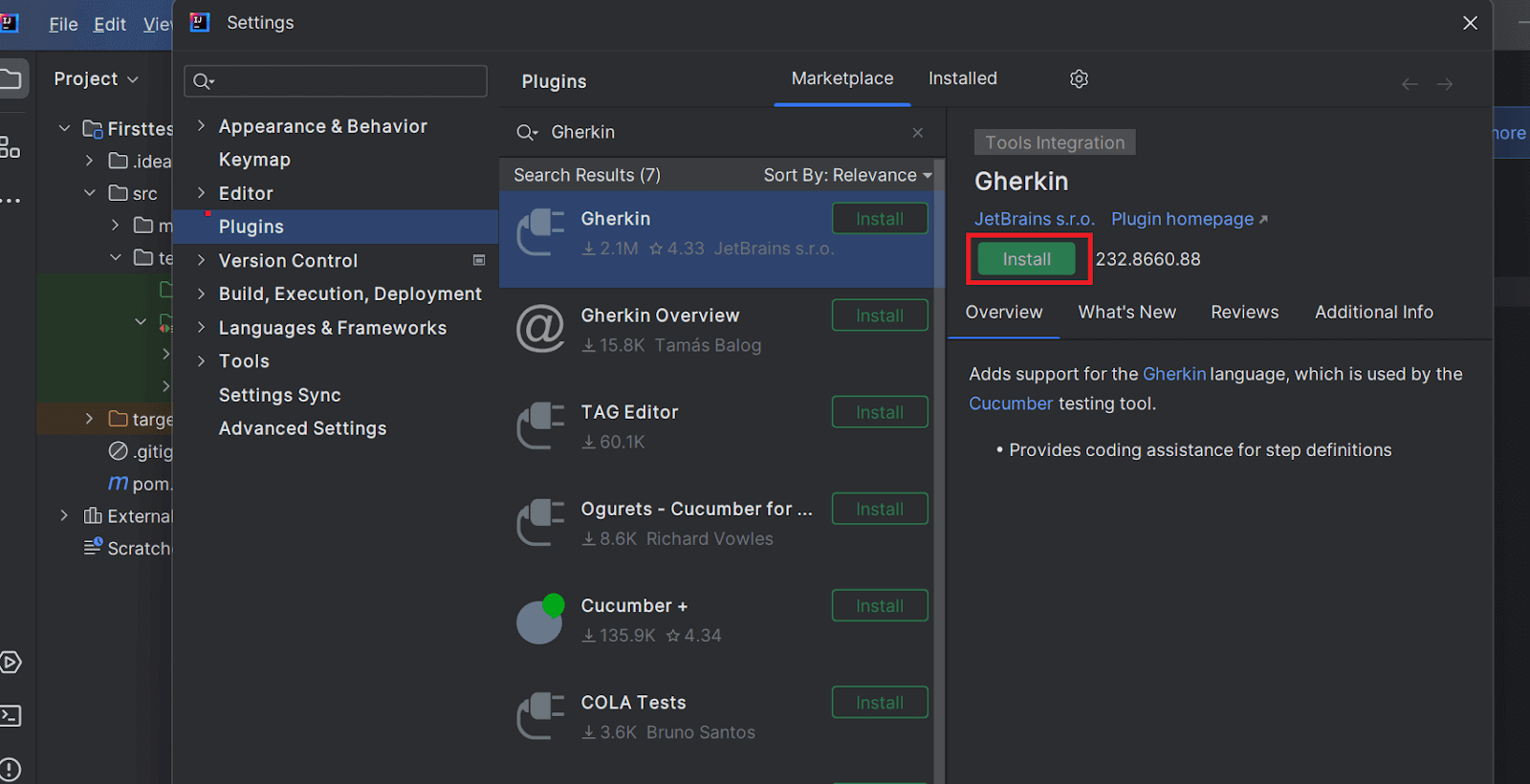
Task: Click the magnifier icon in plugin search
Action: [x=527, y=133]
